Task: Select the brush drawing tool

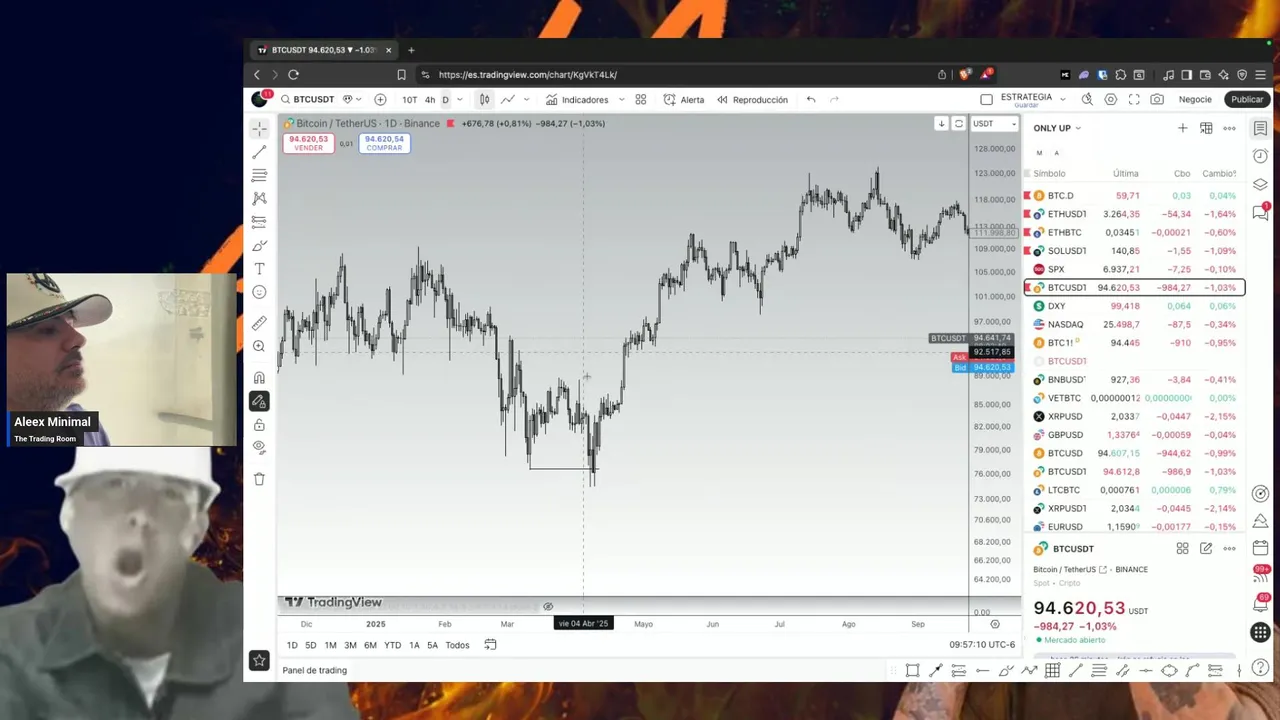Action: pos(259,246)
